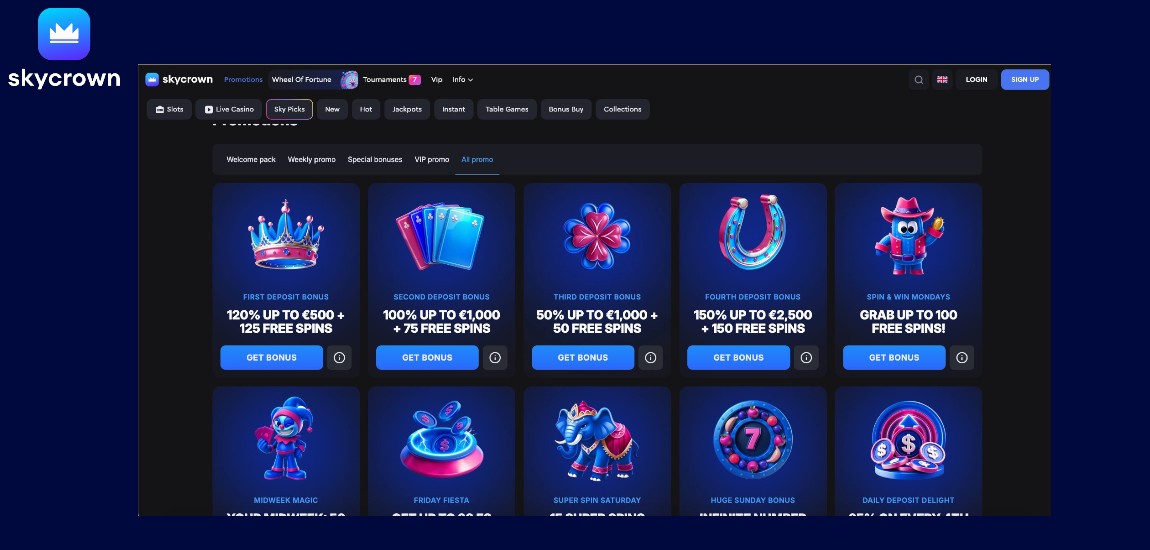Click the cowboy character of Spin & Win Mondays

pos(908,236)
